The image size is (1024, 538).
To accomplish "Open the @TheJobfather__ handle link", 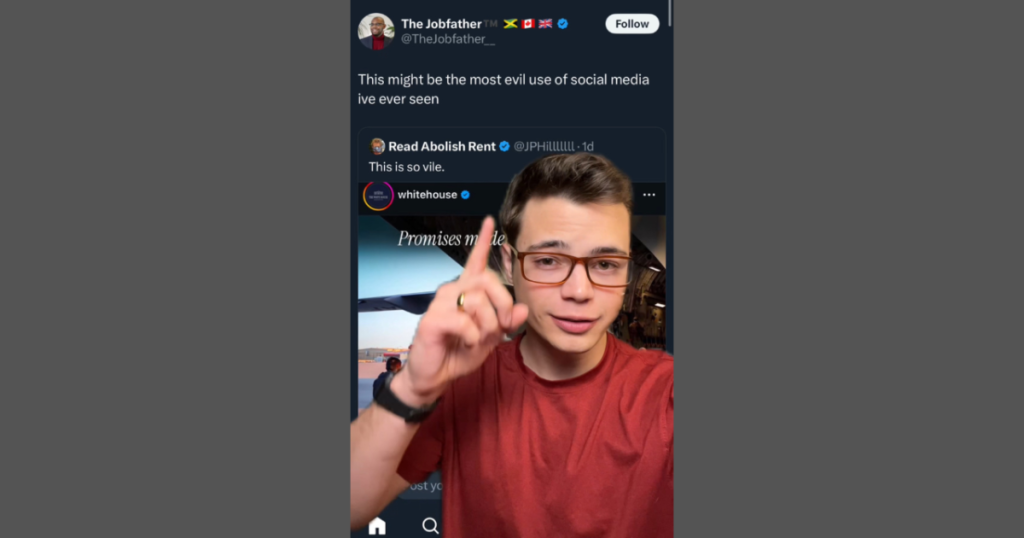I will tap(448, 39).
